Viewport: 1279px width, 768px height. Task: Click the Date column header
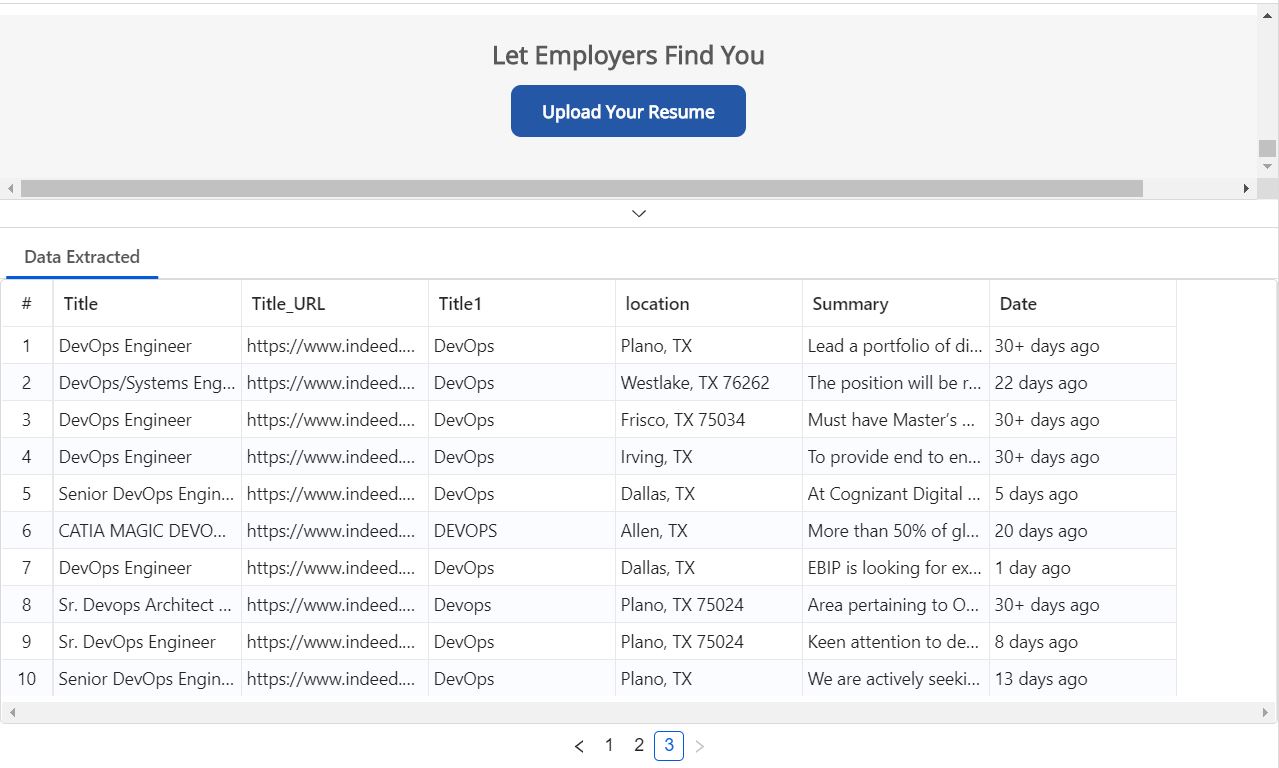coord(1018,304)
